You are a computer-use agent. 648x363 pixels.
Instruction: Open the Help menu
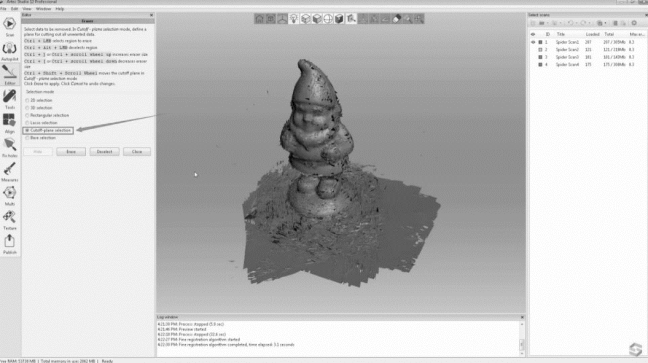tap(60, 9)
